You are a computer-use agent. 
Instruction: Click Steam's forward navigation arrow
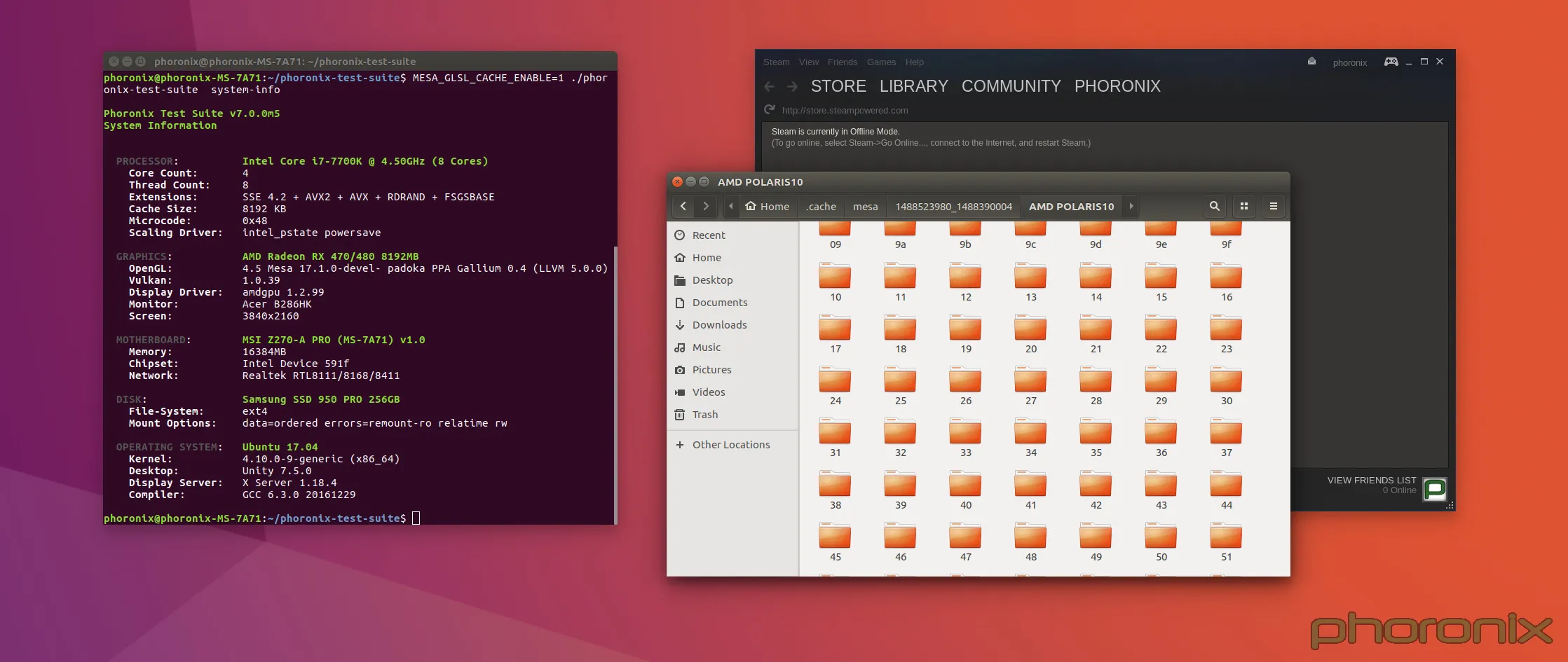(792, 86)
